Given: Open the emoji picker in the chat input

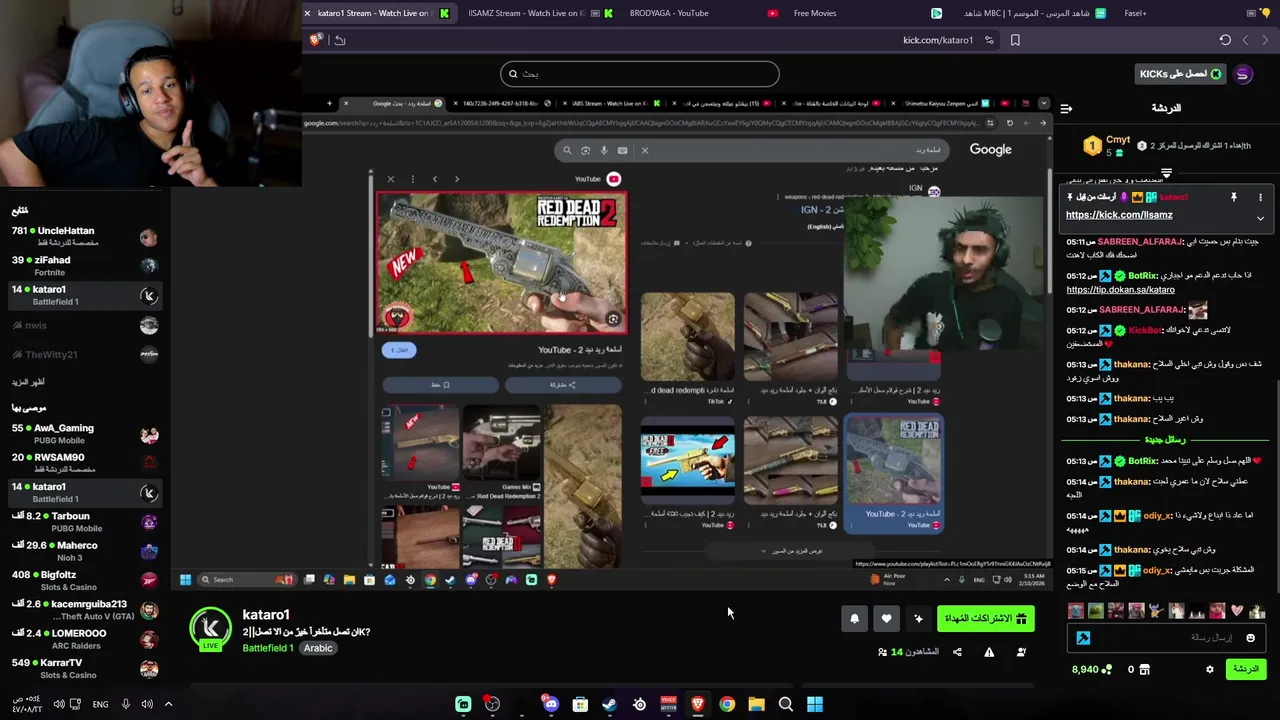Looking at the screenshot, I should tap(1250, 637).
